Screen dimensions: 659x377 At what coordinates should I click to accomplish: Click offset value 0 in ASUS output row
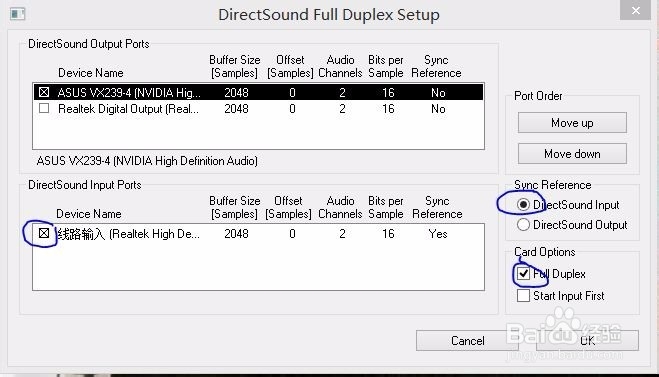[292, 92]
